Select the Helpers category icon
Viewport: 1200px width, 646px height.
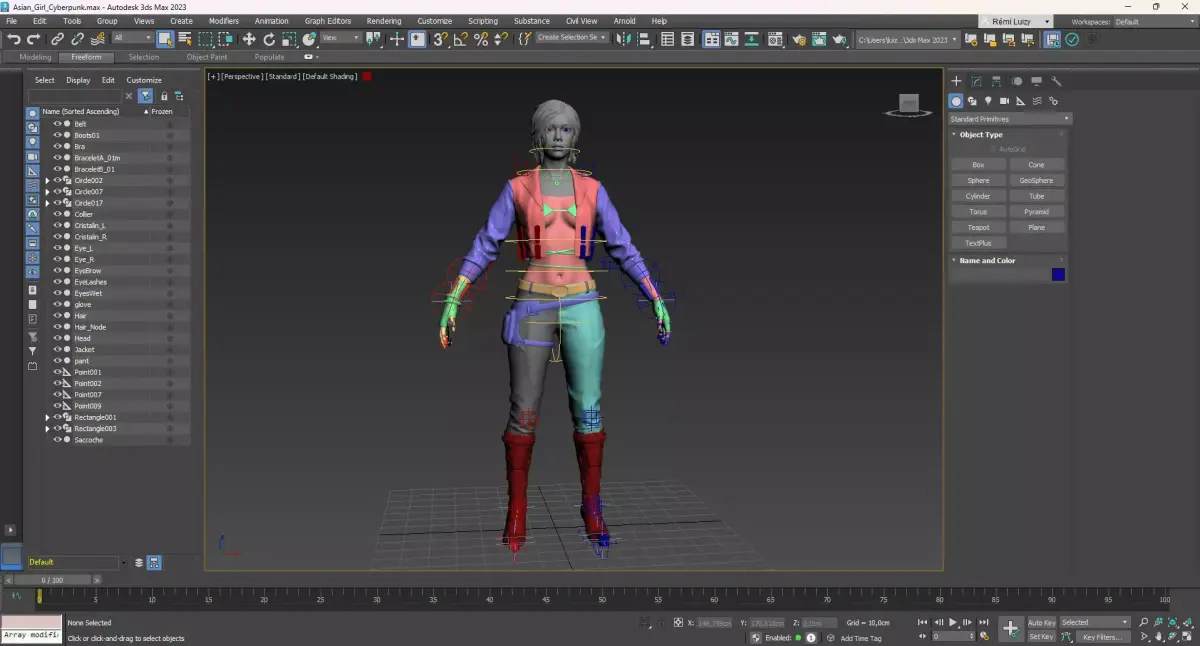click(x=1020, y=101)
